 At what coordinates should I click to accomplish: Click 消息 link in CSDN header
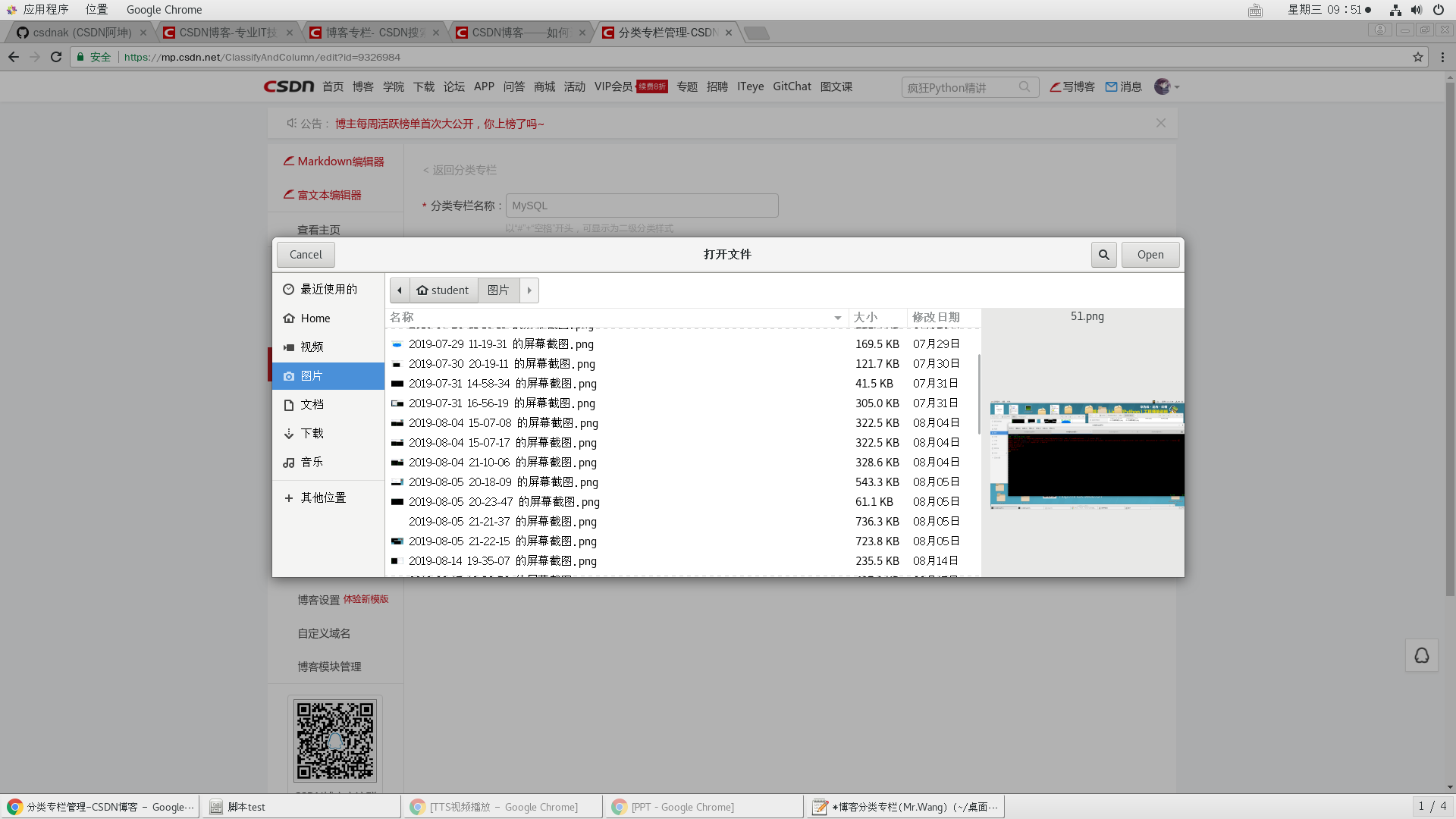click(1124, 86)
